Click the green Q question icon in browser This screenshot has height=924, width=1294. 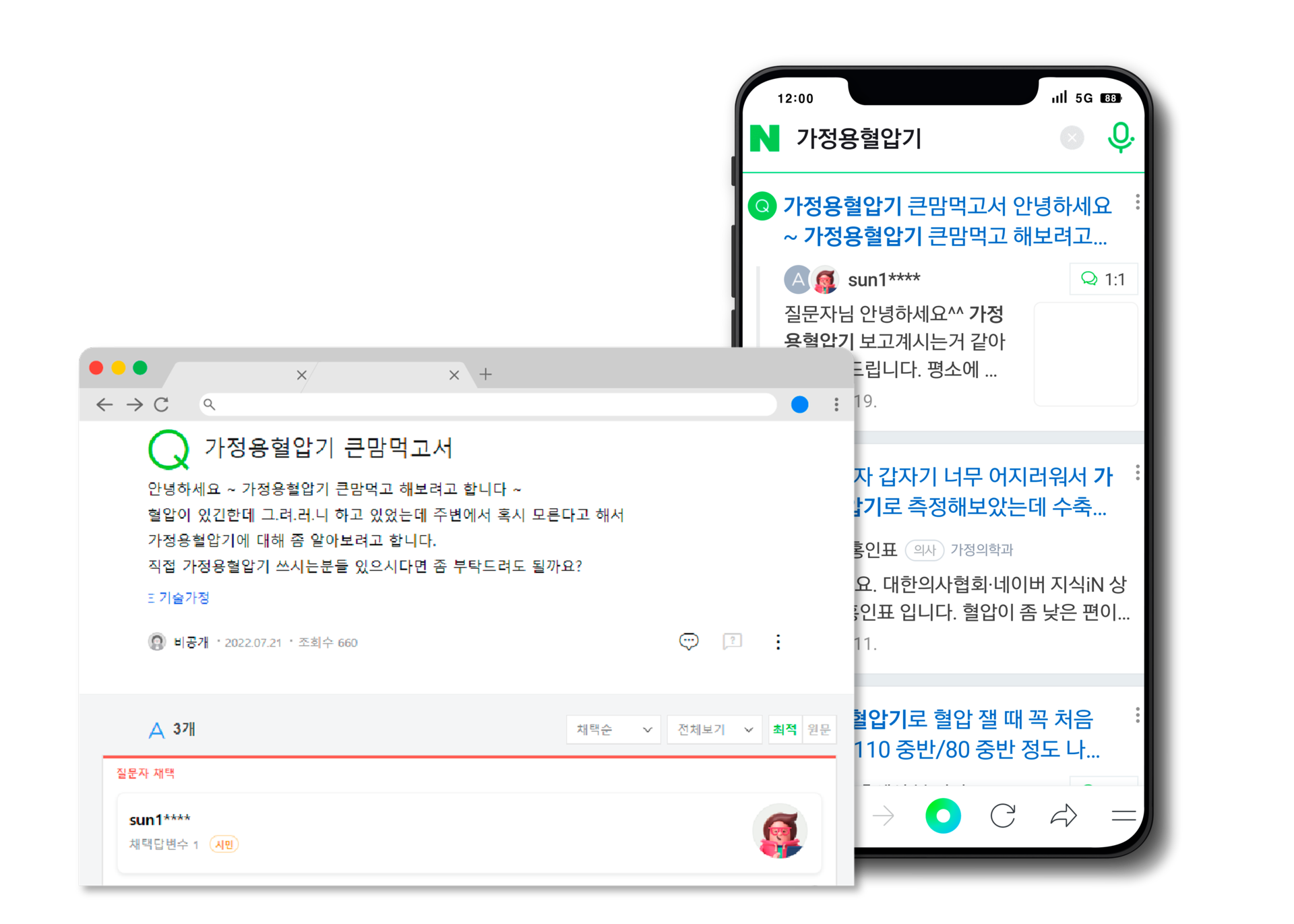[168, 450]
